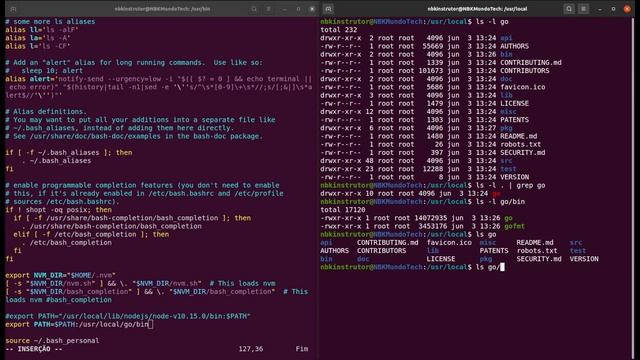Viewport: 640px width, 360px height.
Task: Click the 'ls -l . | grep go' command
Action: (x=511, y=185)
